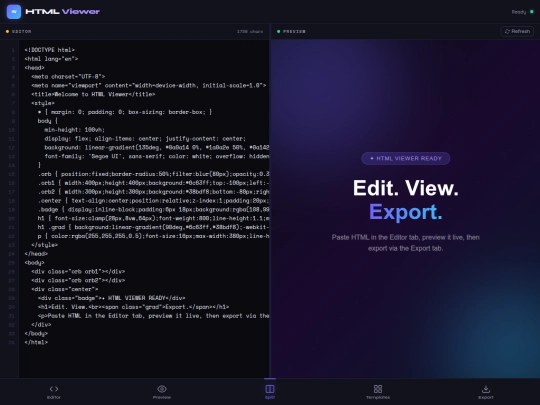Click the opening <body> tag line
Screen dimensions: 540x405
[x=34, y=263]
